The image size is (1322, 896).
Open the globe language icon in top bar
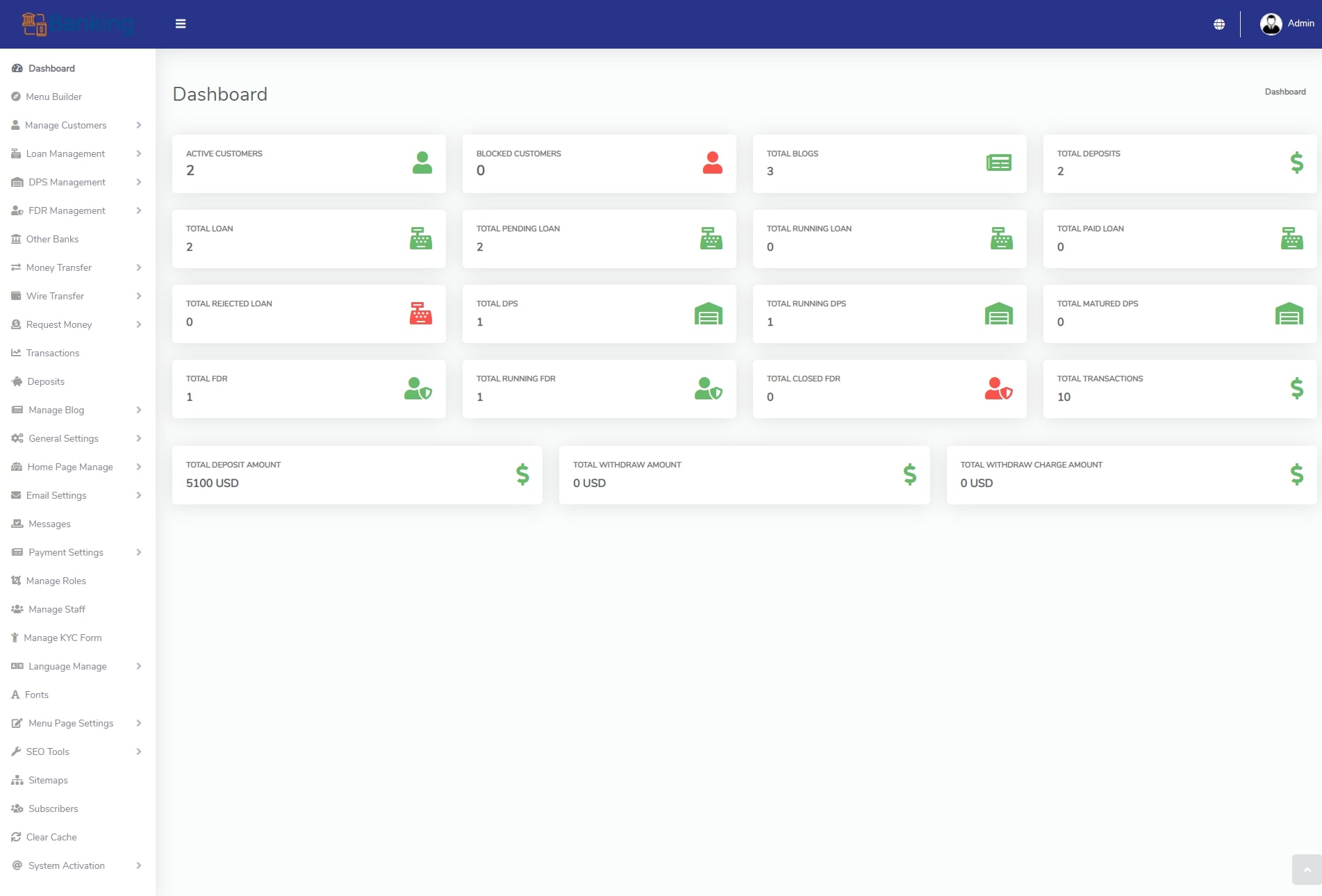point(1219,23)
